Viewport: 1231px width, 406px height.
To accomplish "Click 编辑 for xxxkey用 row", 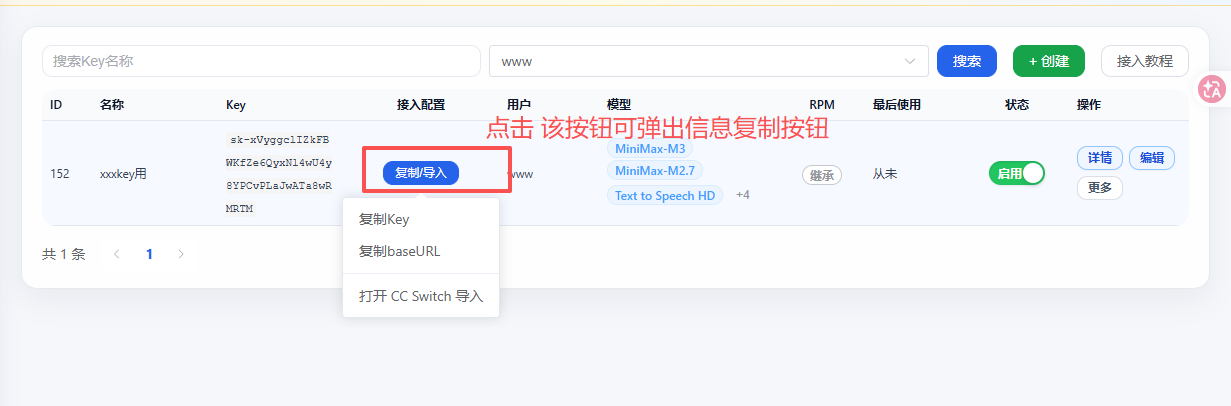I will (x=1152, y=158).
